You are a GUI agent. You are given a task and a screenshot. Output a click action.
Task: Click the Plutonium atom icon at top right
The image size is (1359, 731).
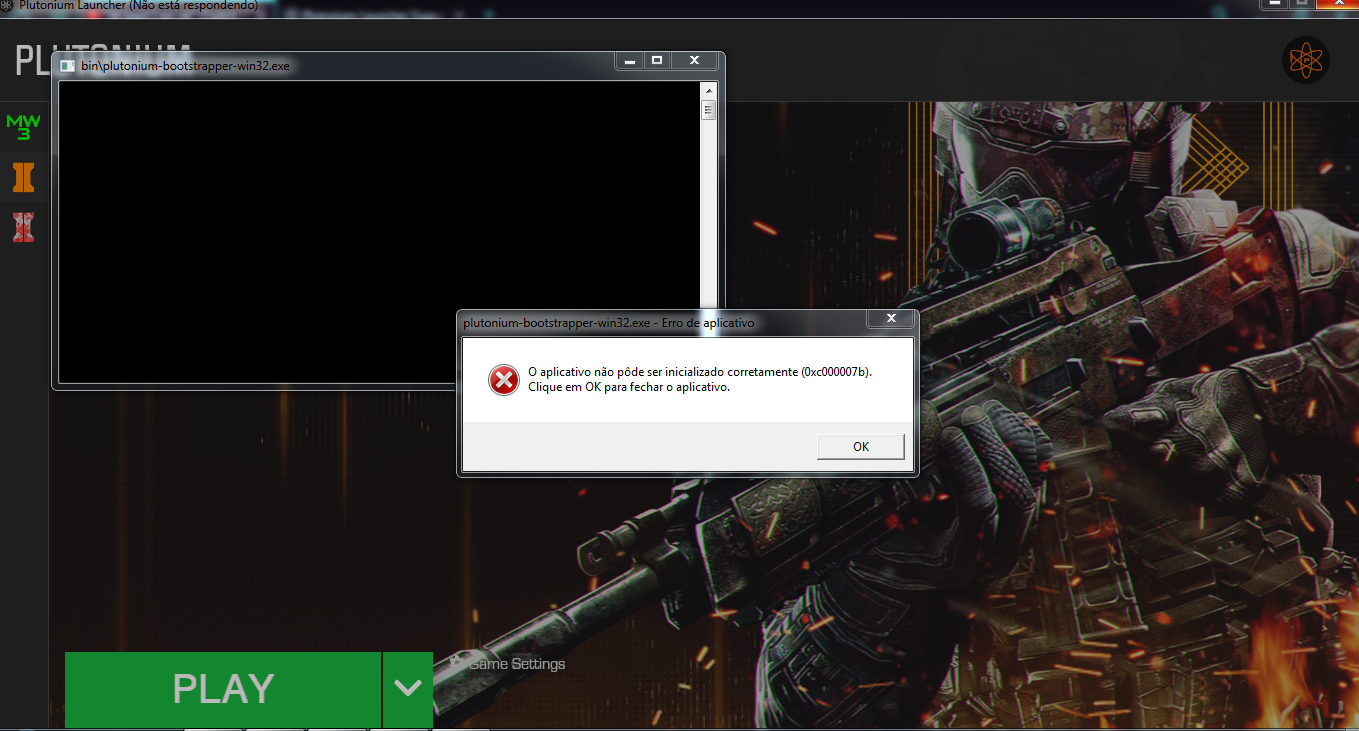click(x=1305, y=61)
